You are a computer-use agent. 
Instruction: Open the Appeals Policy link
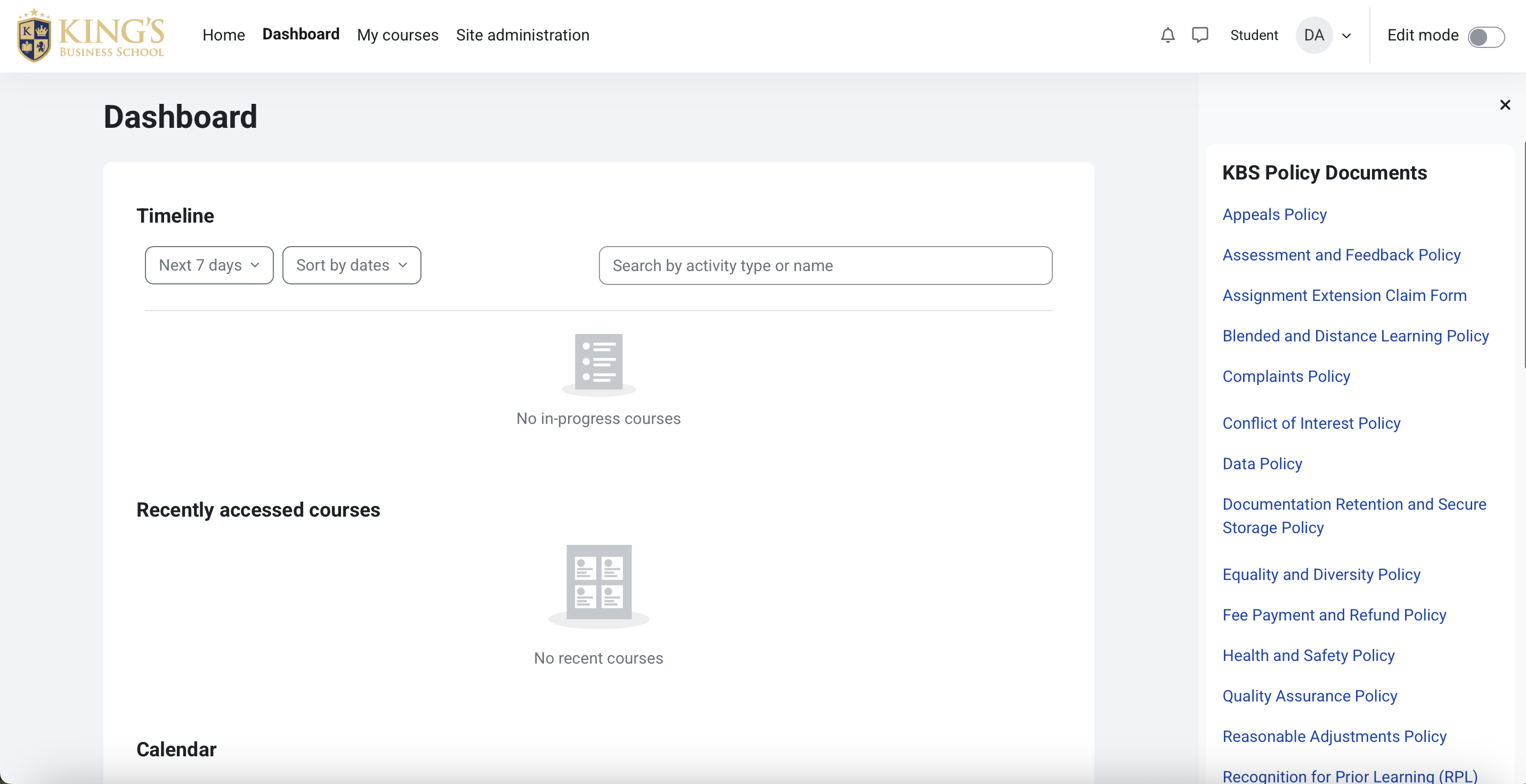1273,214
